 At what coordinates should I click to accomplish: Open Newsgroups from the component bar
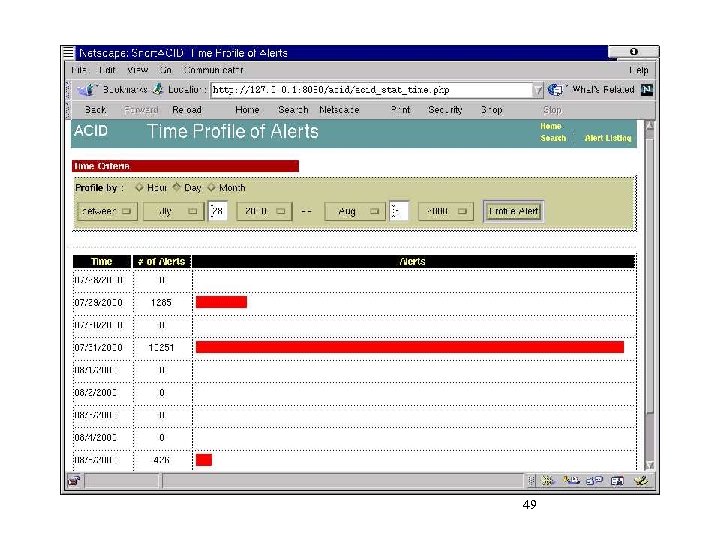point(594,481)
